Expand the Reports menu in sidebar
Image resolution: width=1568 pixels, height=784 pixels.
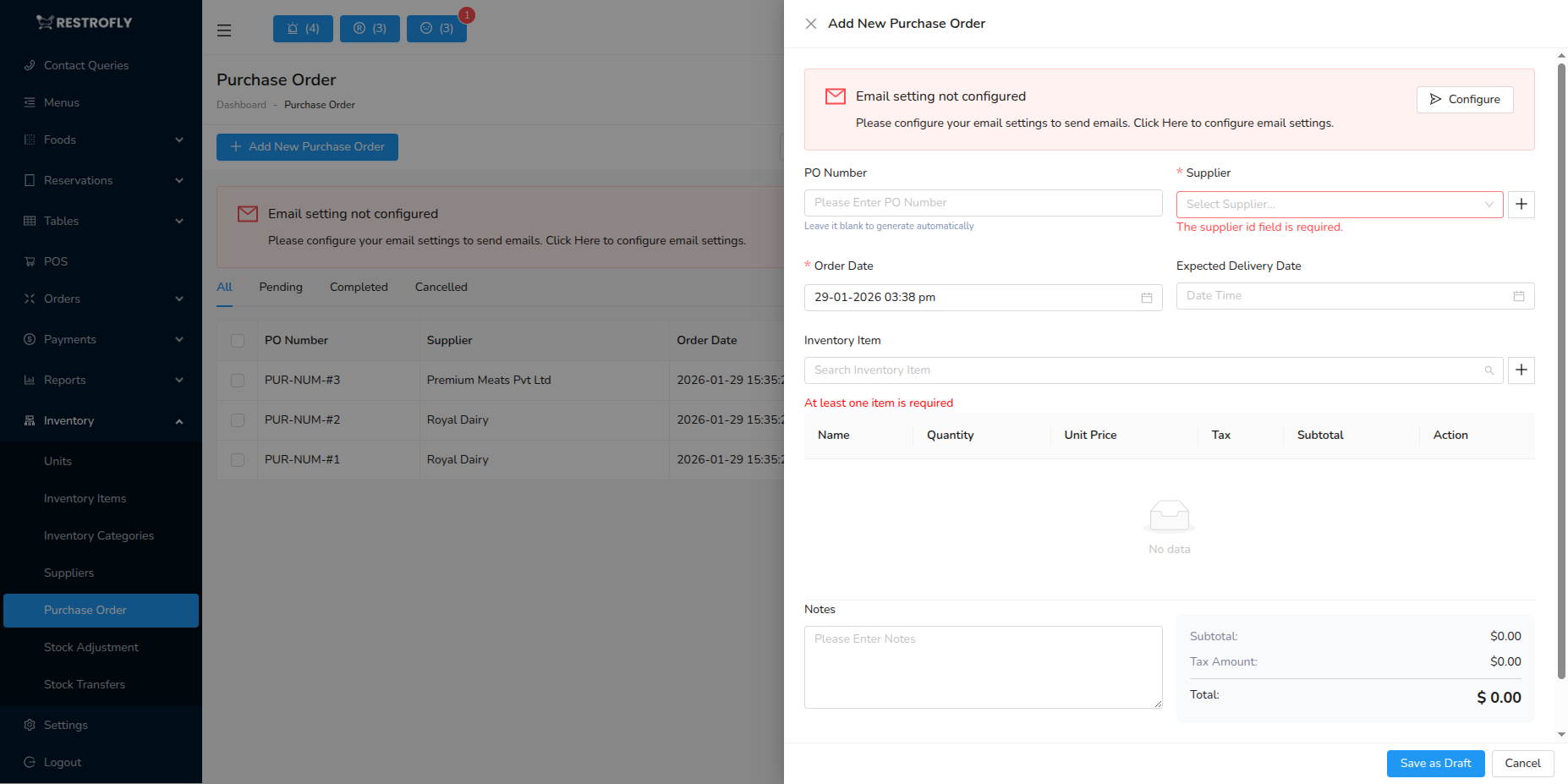tap(64, 380)
